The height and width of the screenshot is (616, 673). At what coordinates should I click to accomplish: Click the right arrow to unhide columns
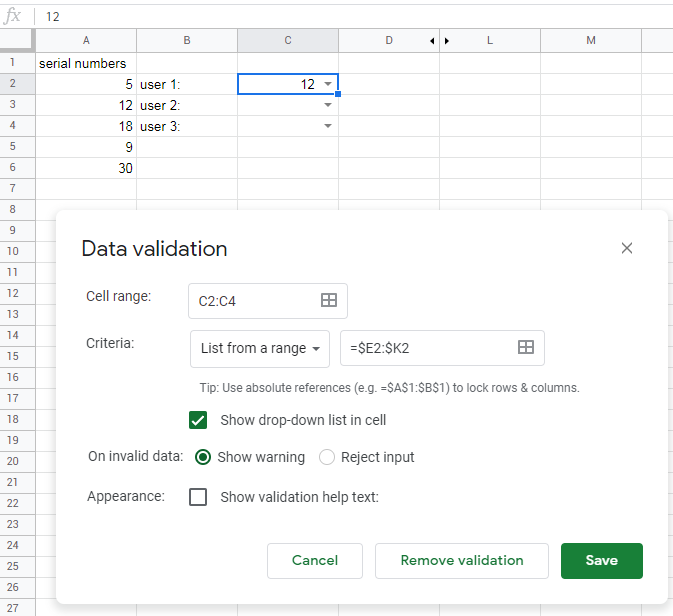click(x=447, y=41)
